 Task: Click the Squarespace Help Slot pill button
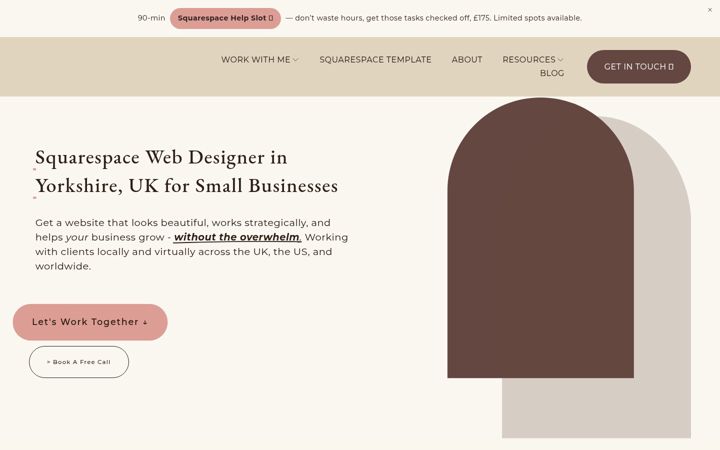click(225, 18)
